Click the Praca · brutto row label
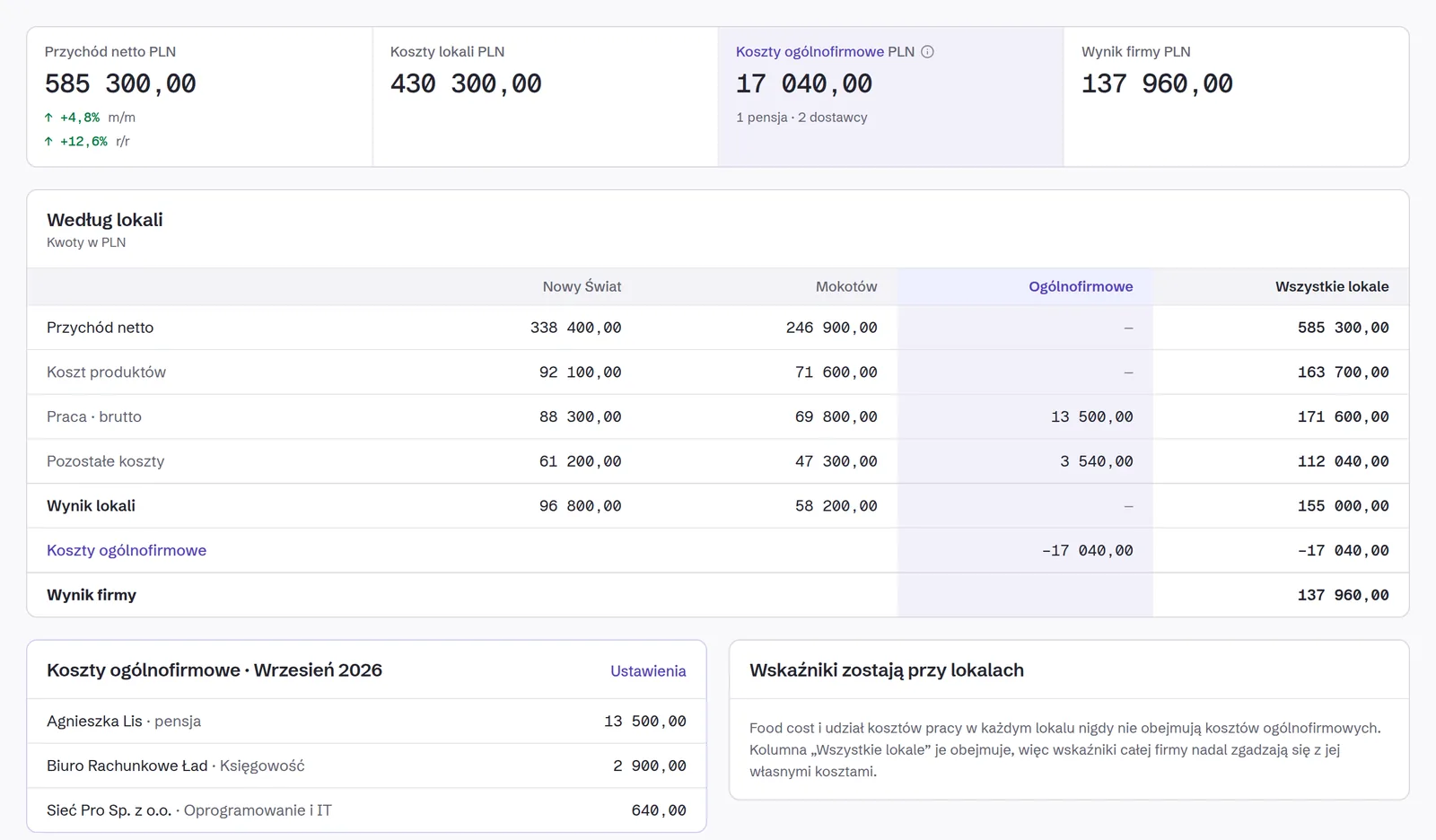The height and width of the screenshot is (840, 1436). 94,416
